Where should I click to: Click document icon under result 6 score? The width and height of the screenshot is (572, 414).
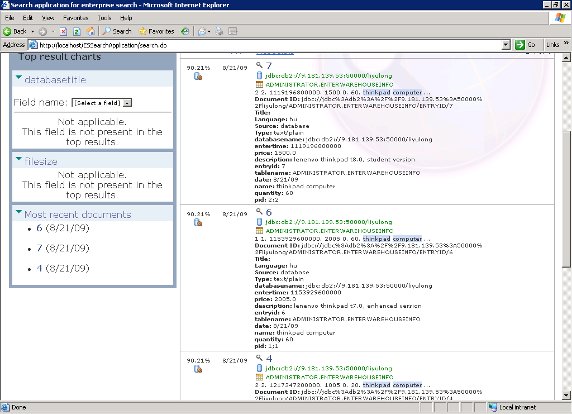(198, 222)
